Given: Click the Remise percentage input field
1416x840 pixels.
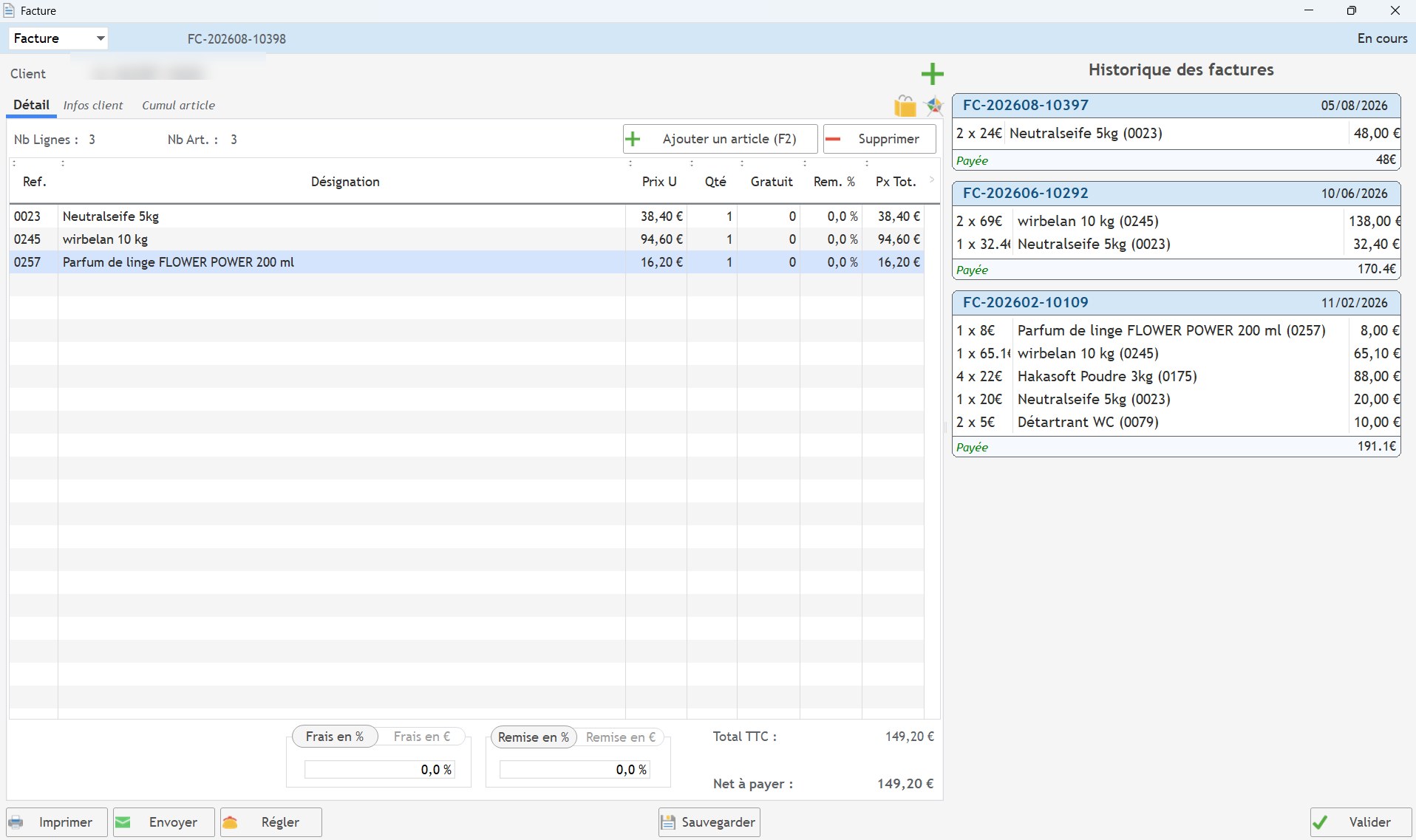Looking at the screenshot, I should [x=574, y=770].
